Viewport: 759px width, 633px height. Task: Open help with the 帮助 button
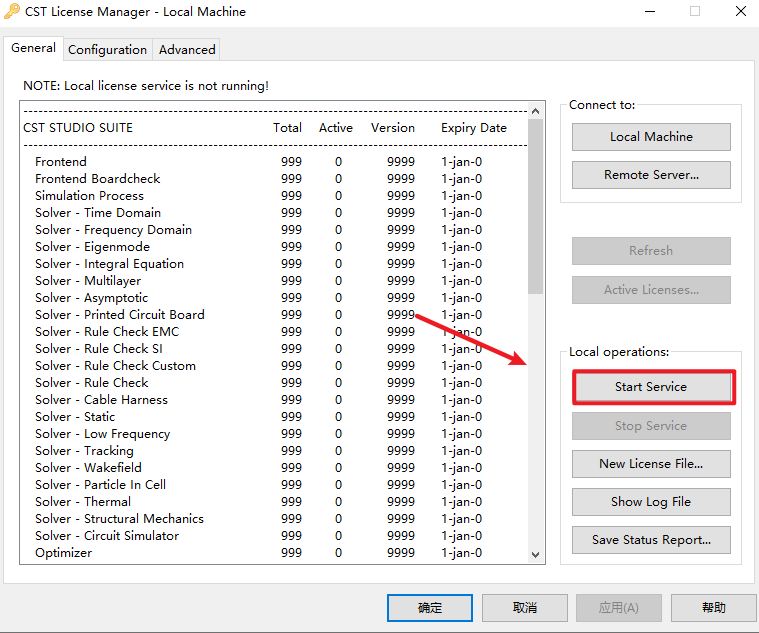click(x=713, y=607)
